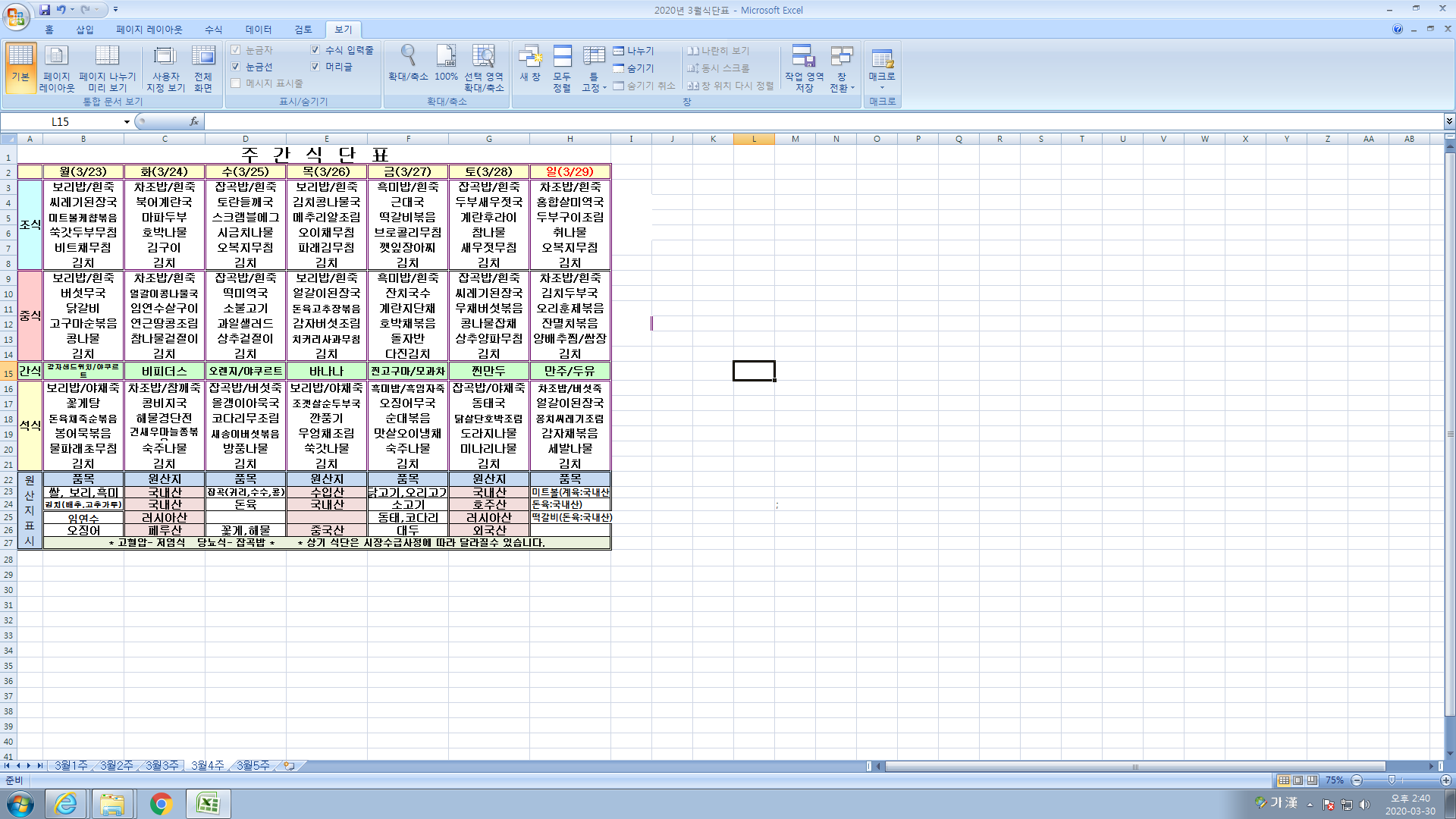Screen dimensions: 1456x819
Task: Expand the Name Box dropdown arrow
Action: point(127,122)
